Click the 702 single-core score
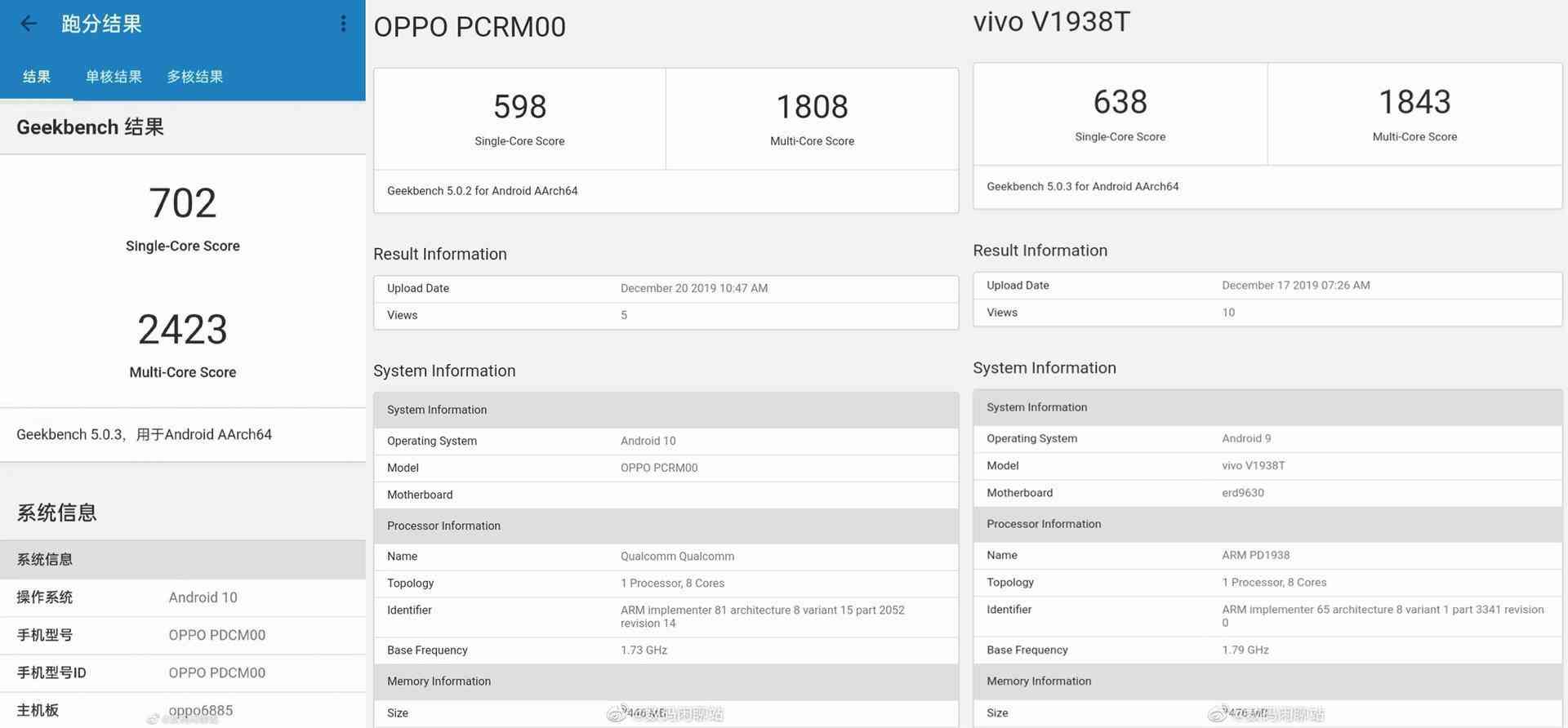Viewport: 1568px width, 728px height. pyautogui.click(x=183, y=203)
